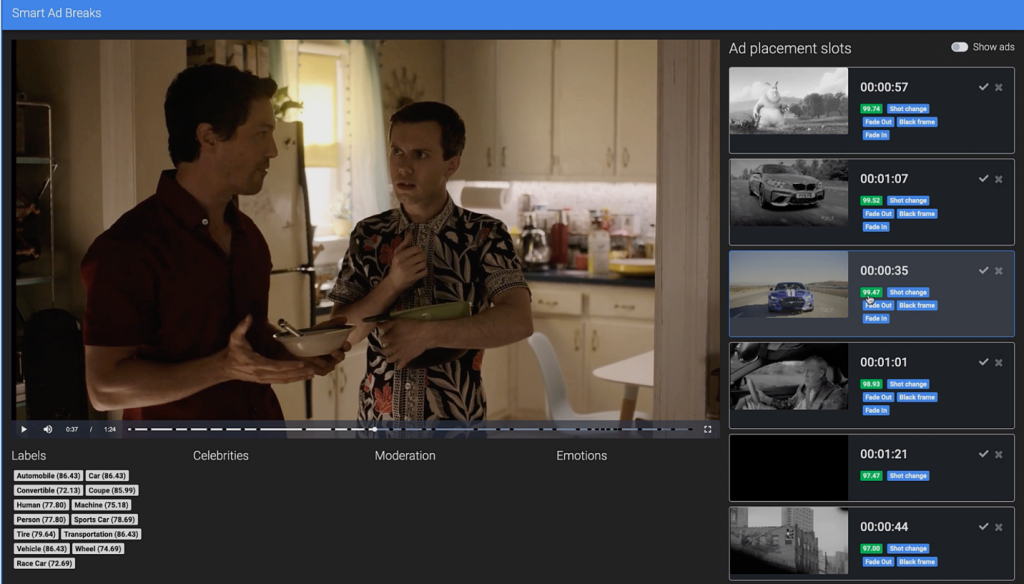This screenshot has width=1024, height=584.
Task: Remove the 00:00:57 ad slot with X icon
Action: point(998,87)
